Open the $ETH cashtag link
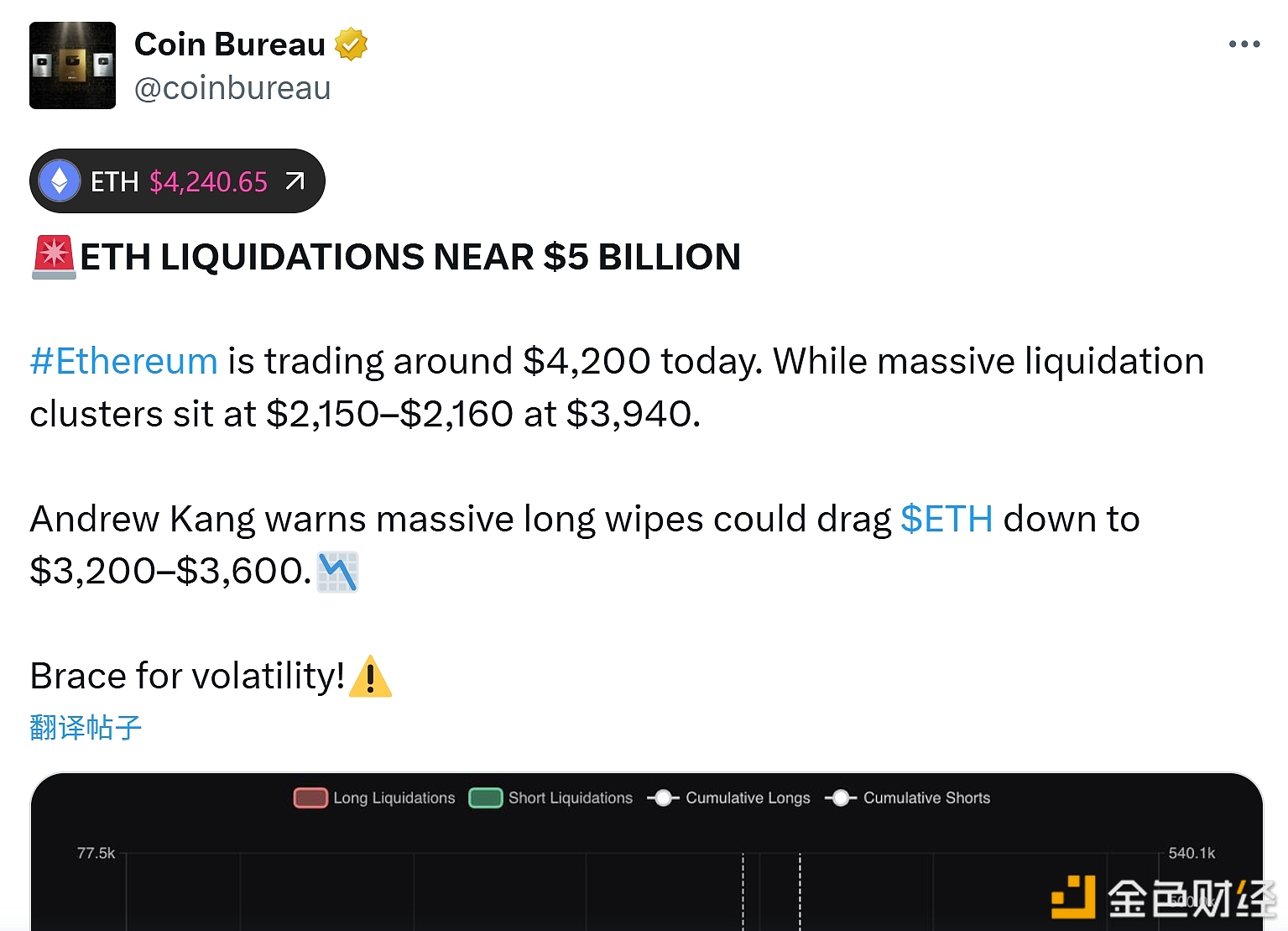Screen dimensions: 1288x931 (x=946, y=520)
